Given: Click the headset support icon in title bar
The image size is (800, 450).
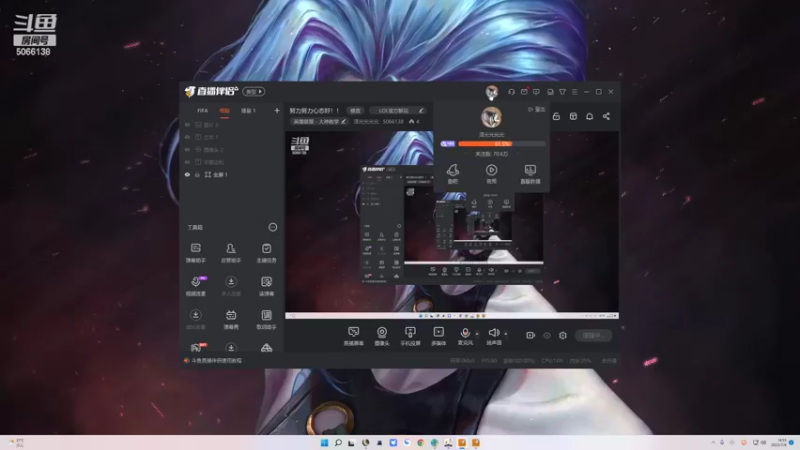Looking at the screenshot, I should (511, 92).
